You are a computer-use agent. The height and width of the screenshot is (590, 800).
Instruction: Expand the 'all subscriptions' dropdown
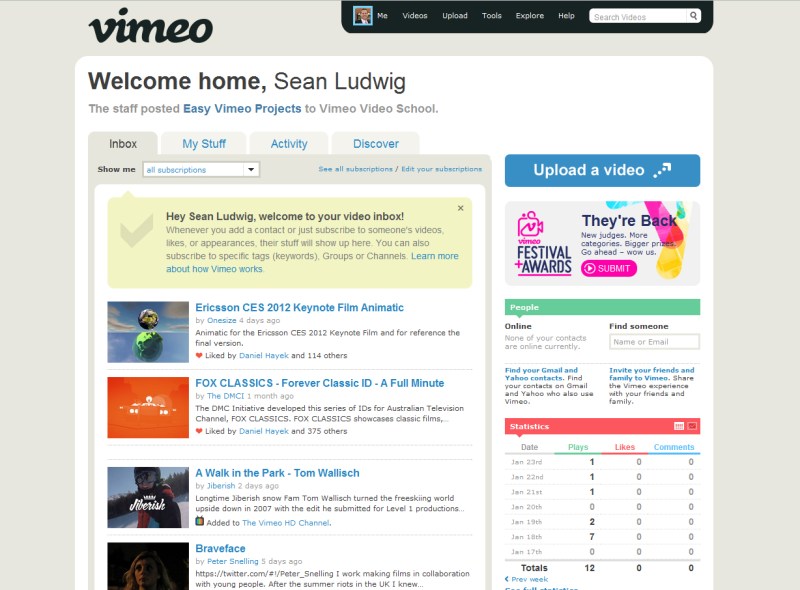(201, 169)
